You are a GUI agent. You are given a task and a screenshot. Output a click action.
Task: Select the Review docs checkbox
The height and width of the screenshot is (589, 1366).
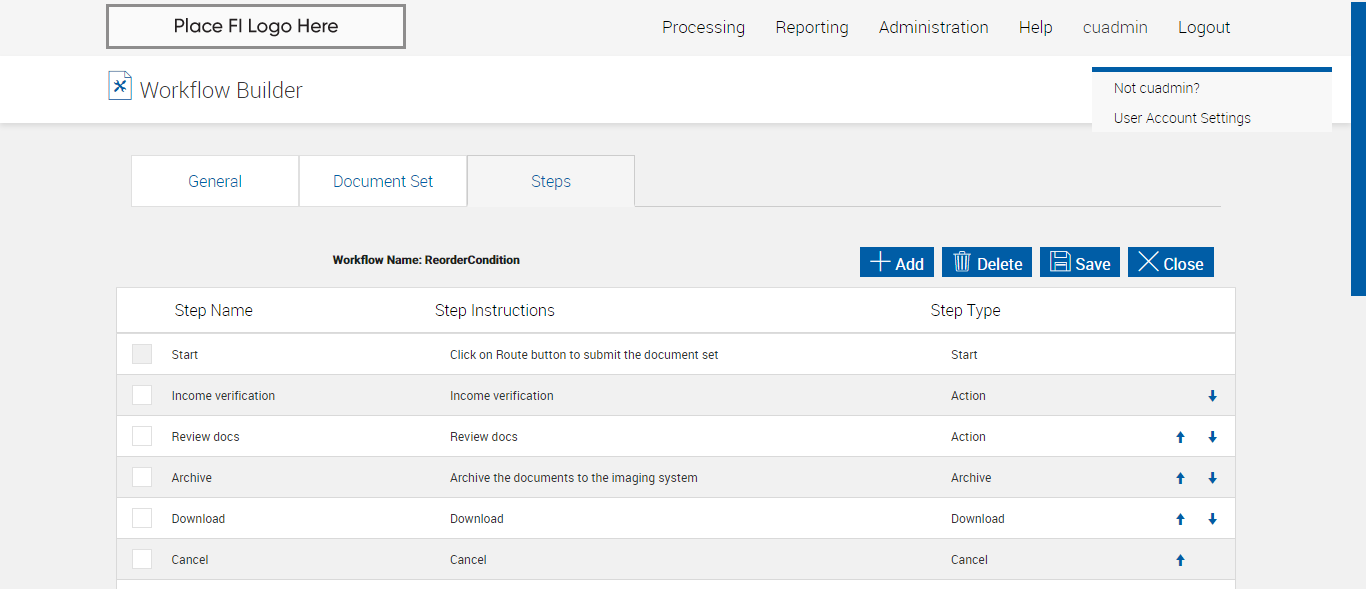coord(142,436)
